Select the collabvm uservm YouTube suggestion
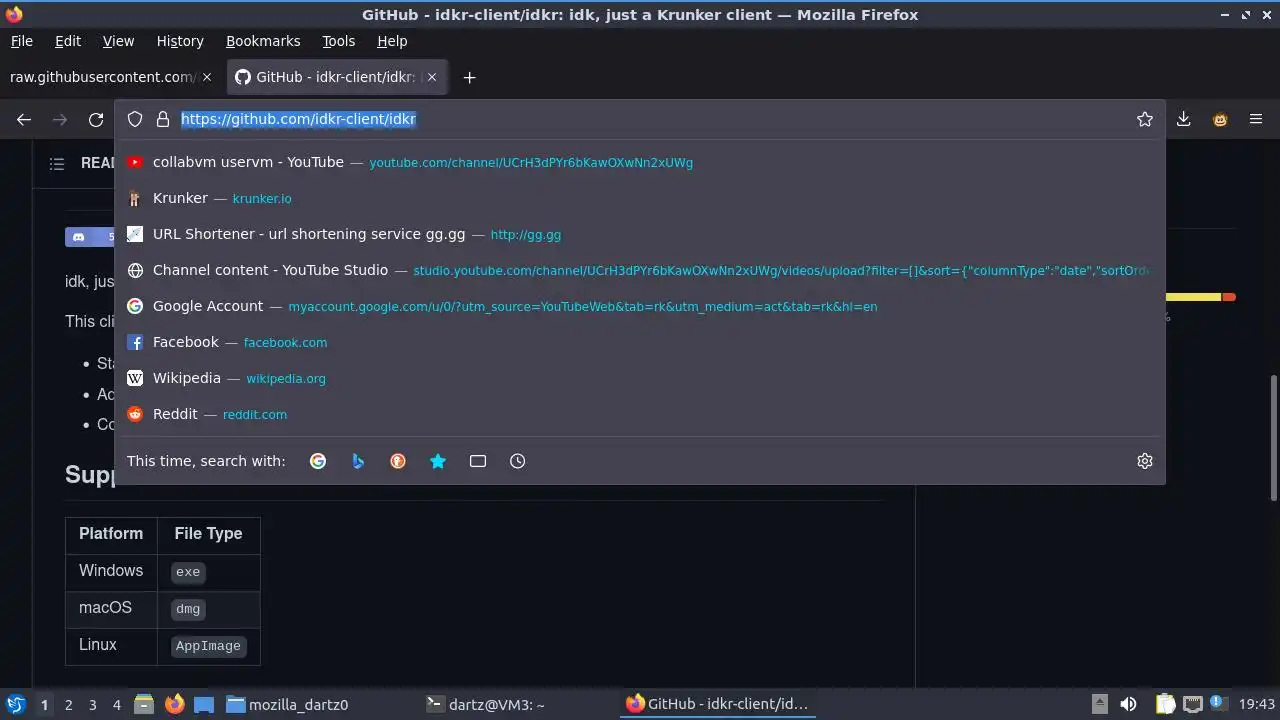1280x720 pixels. [x=640, y=162]
